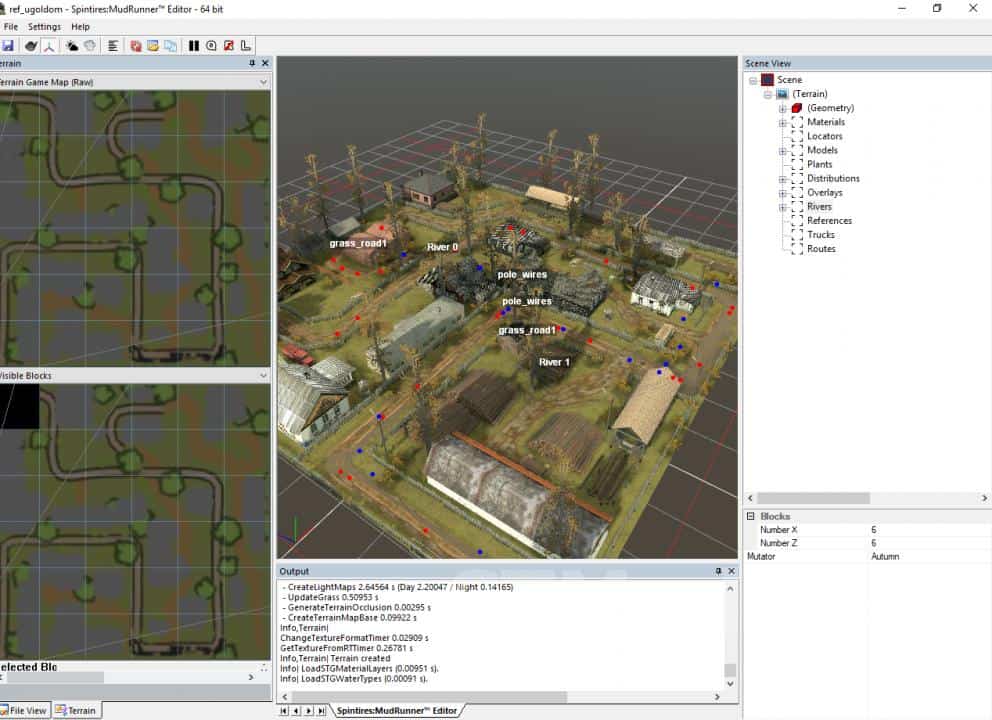
Task: Pin the Output panel
Action: point(718,571)
